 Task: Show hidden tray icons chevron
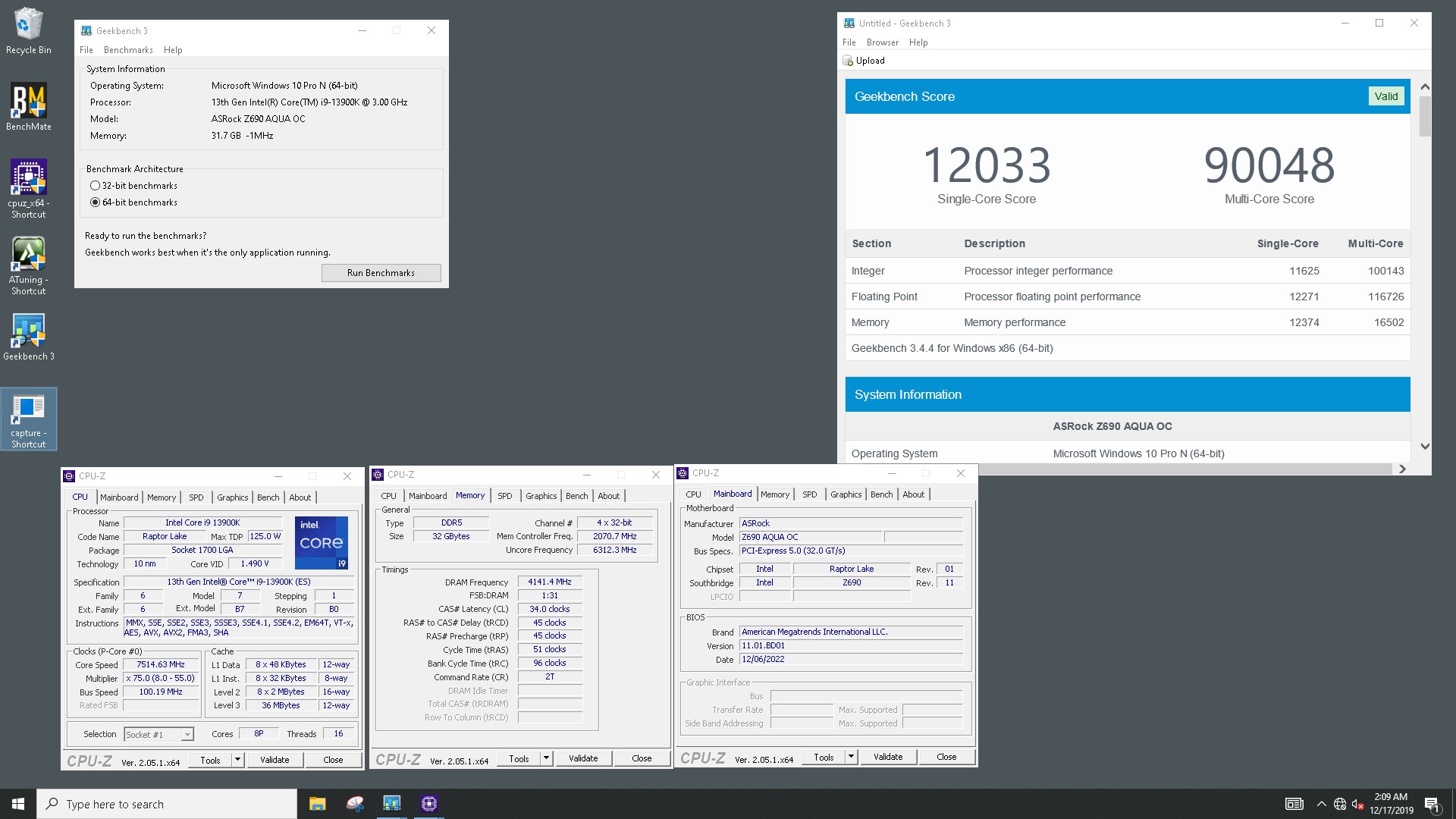(x=1321, y=804)
